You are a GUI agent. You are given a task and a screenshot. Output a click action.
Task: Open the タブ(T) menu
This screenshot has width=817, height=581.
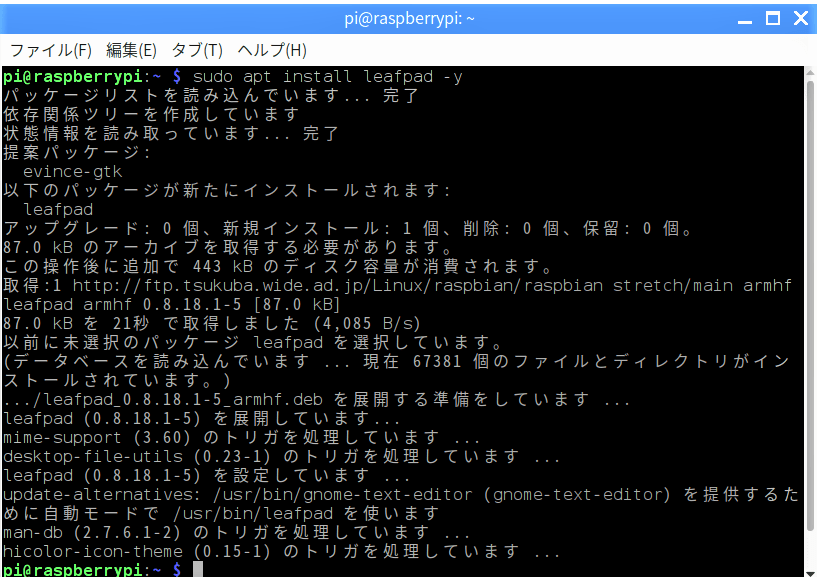[197, 51]
